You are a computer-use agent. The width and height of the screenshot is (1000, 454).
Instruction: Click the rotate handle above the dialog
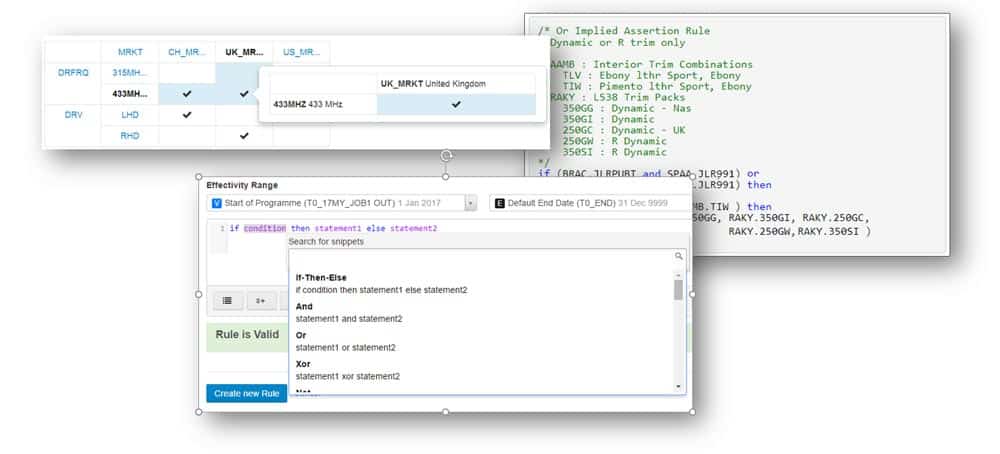(x=446, y=156)
